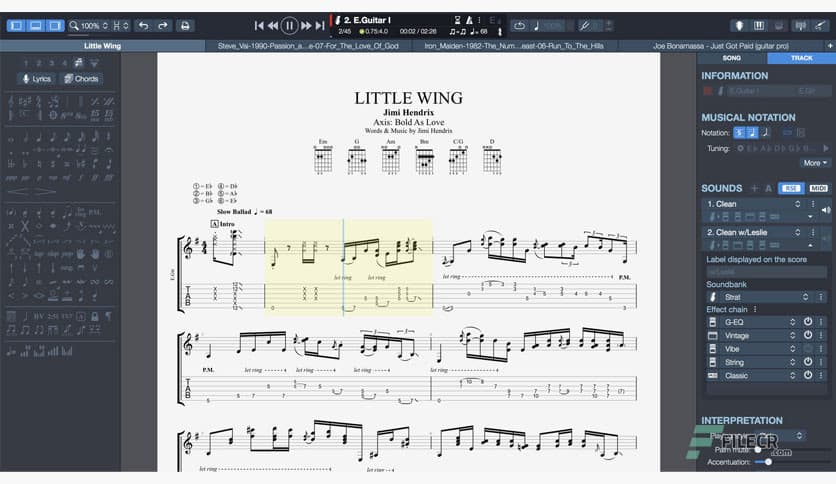Click the relative tempo note icon
The image size is (836, 484).
click(536, 25)
